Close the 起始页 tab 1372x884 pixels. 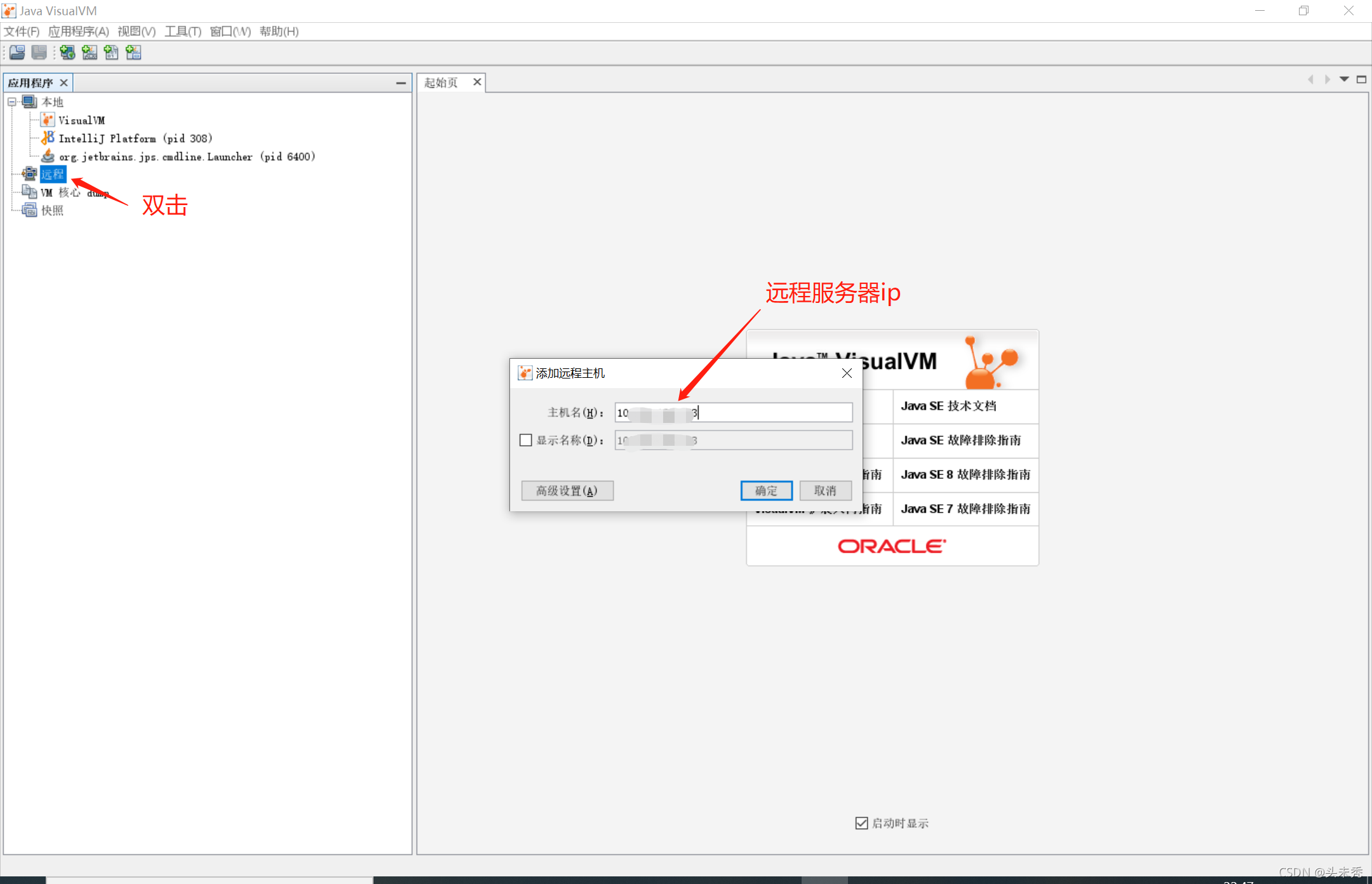click(x=477, y=82)
